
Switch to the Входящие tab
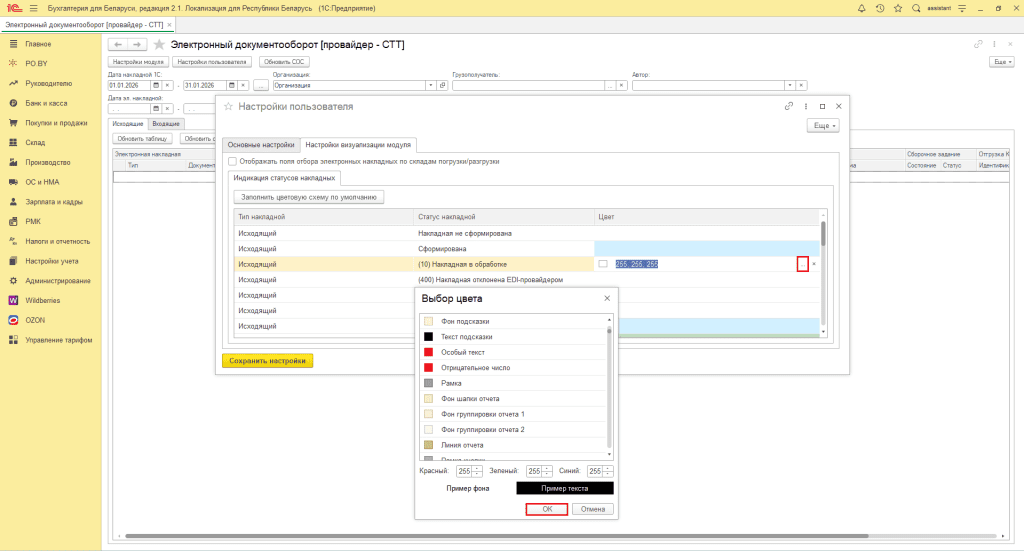(x=166, y=123)
